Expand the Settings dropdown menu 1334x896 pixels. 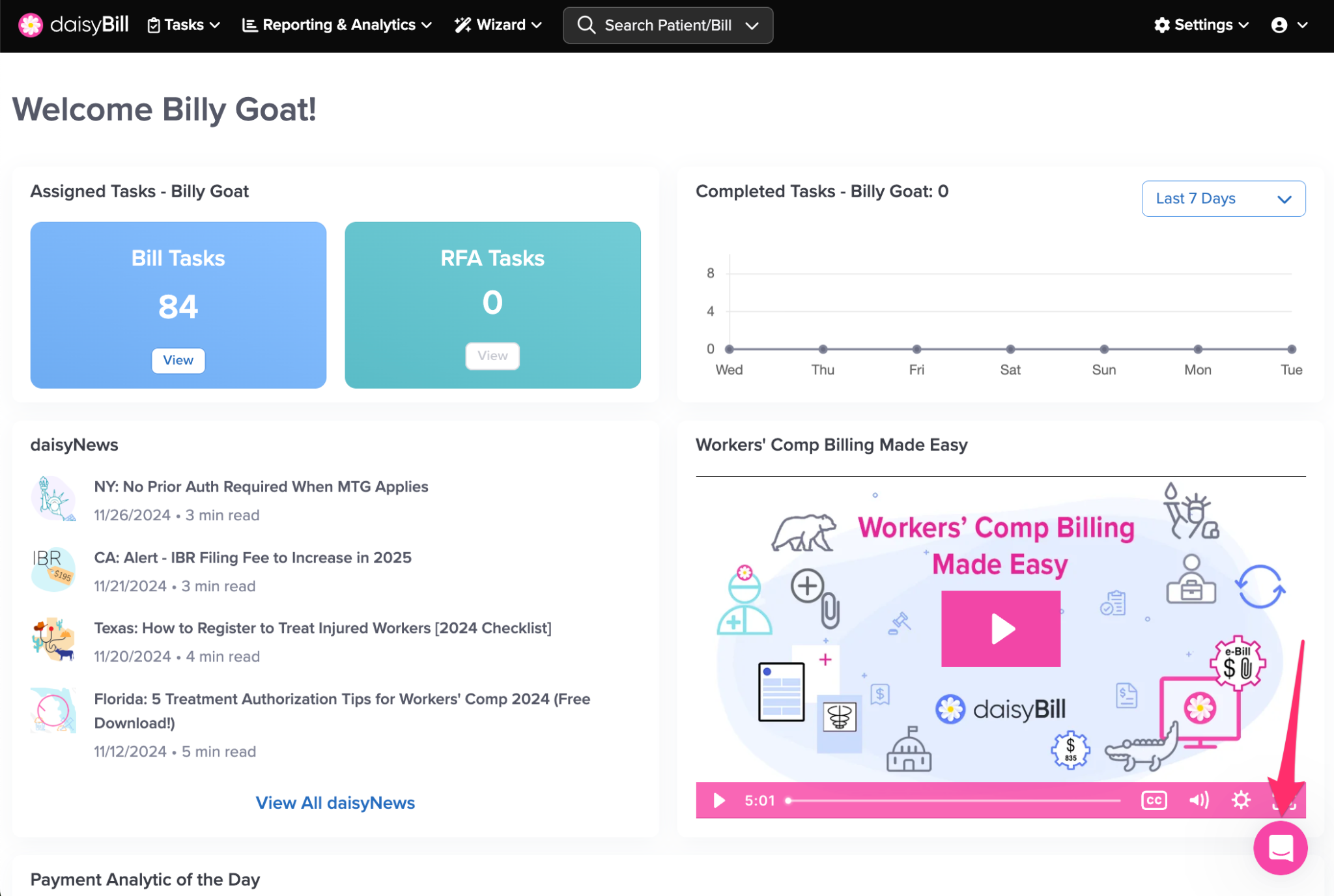tap(1201, 25)
